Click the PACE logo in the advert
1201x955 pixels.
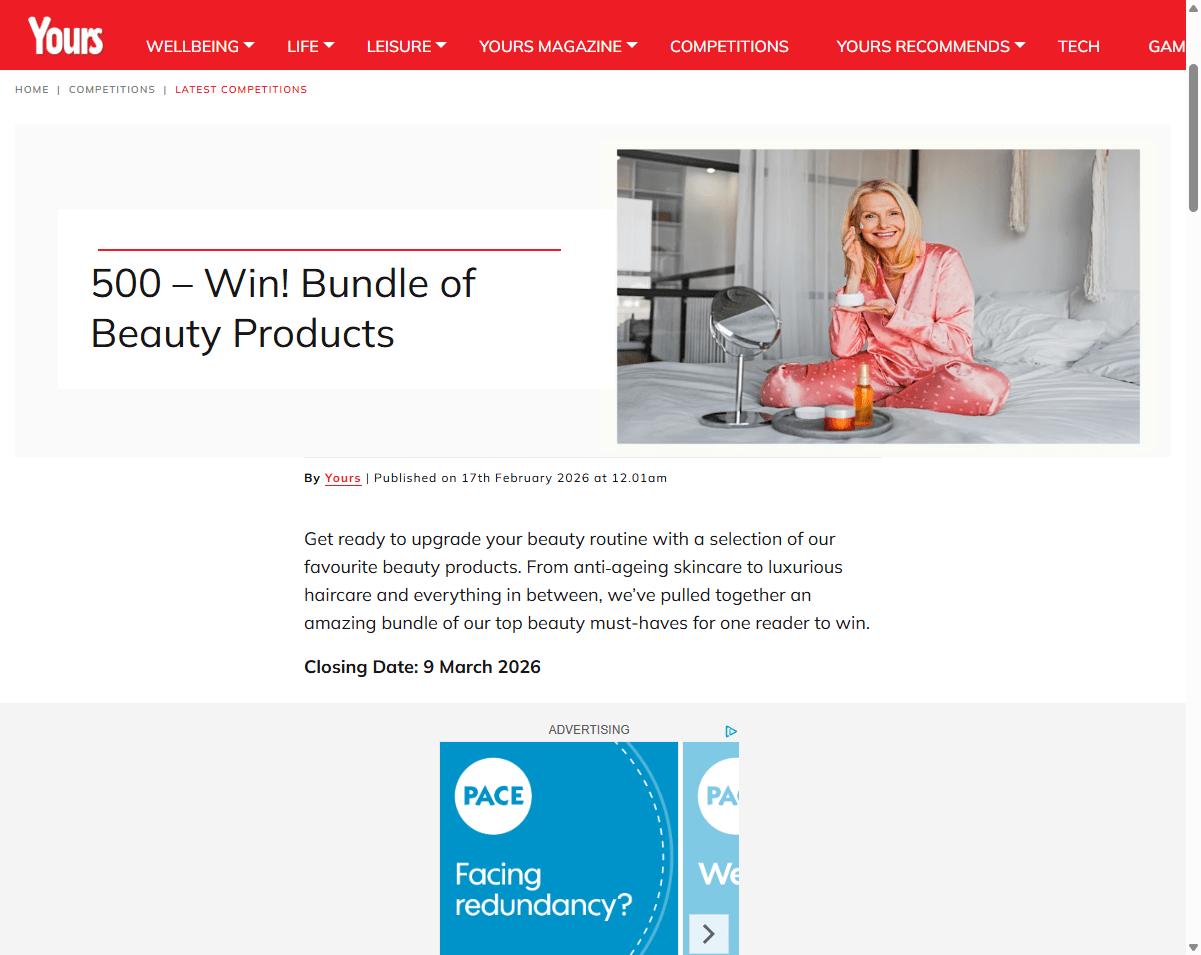coord(494,796)
